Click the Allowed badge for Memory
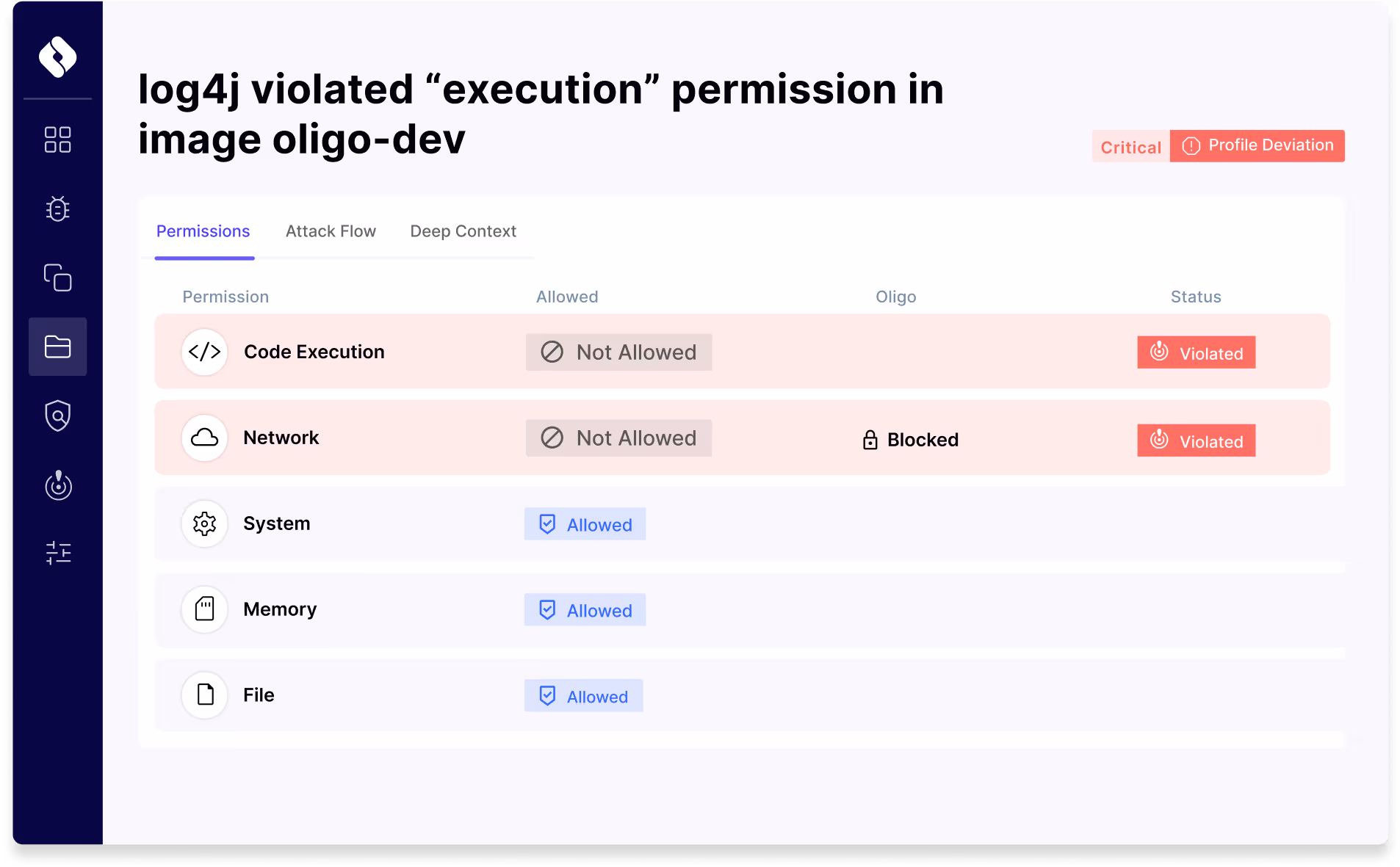Image resolution: width=1400 pixels, height=867 pixels. click(585, 610)
